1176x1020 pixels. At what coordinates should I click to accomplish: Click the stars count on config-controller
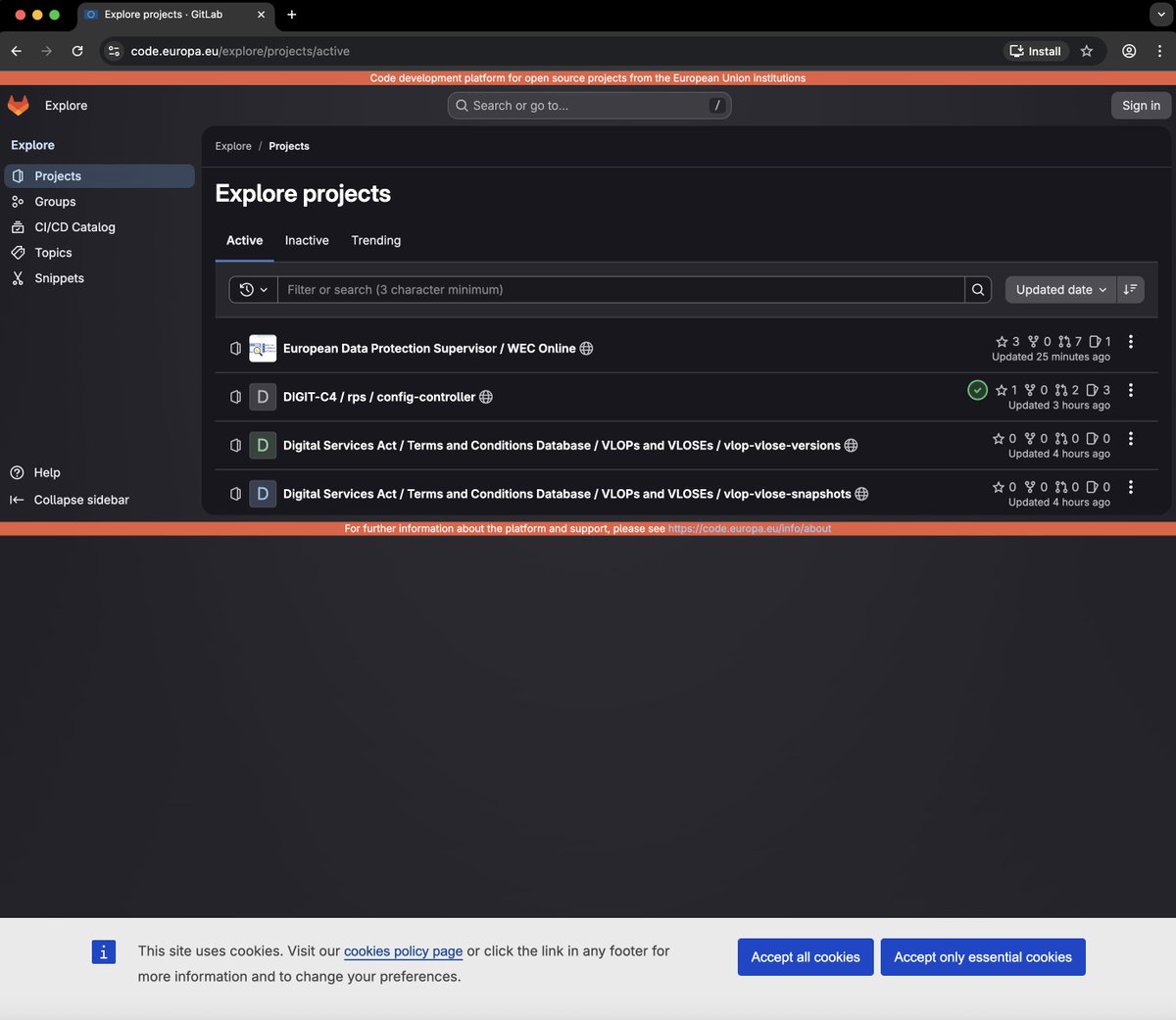coord(1006,390)
